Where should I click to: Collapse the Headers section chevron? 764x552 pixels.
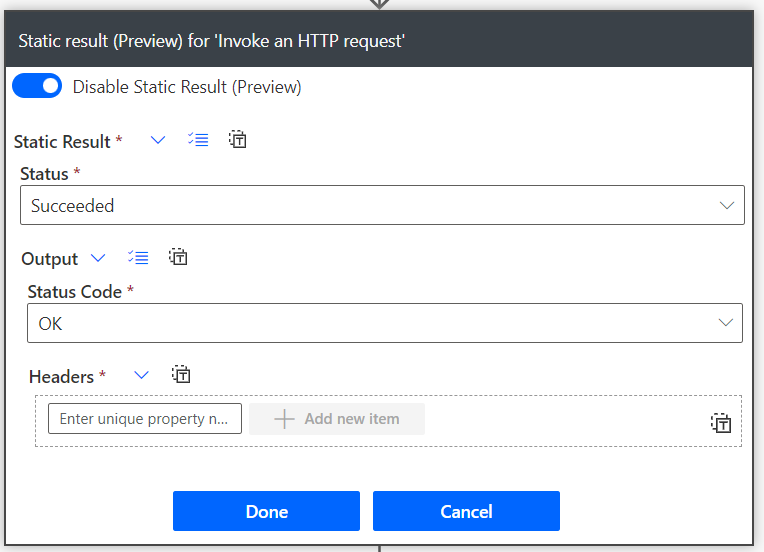141,375
